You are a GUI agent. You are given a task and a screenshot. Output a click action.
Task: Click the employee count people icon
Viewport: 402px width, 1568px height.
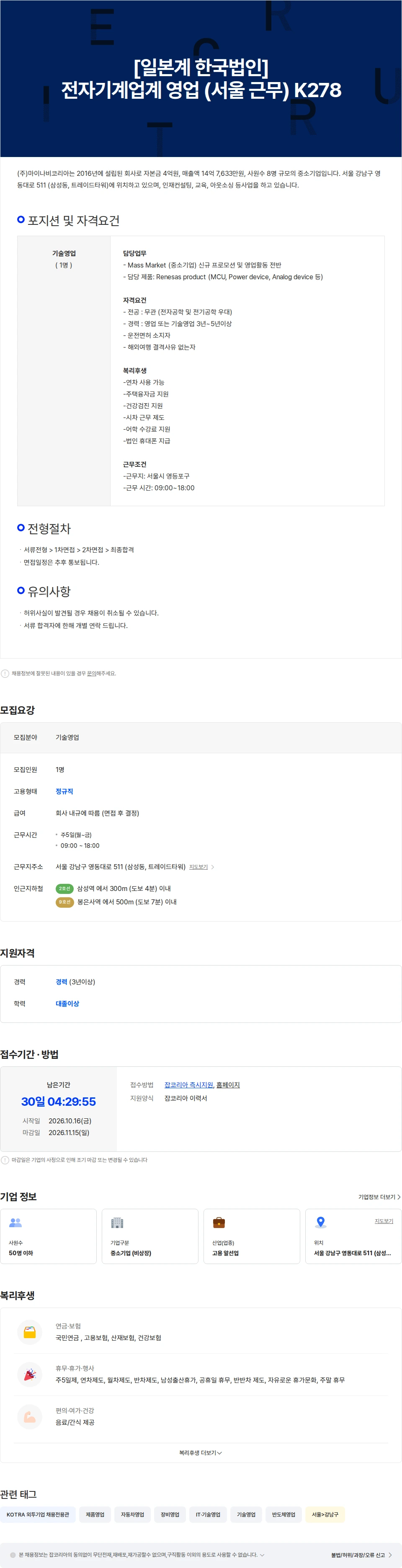pyautogui.click(x=15, y=1222)
